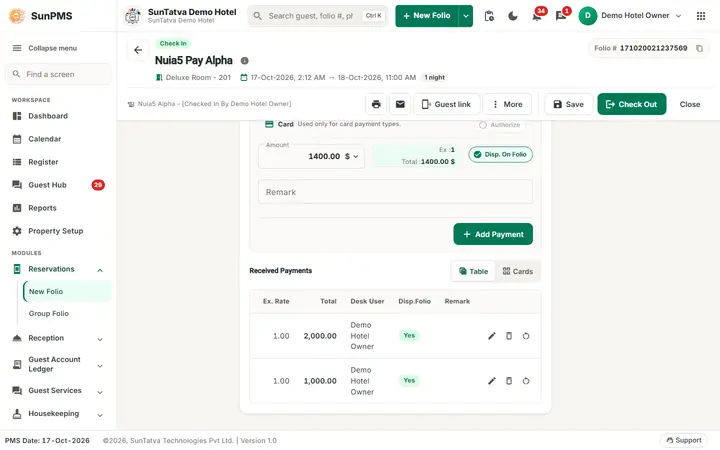The image size is (720, 450).
Task: Click the Check In status badge
Action: tap(173, 44)
